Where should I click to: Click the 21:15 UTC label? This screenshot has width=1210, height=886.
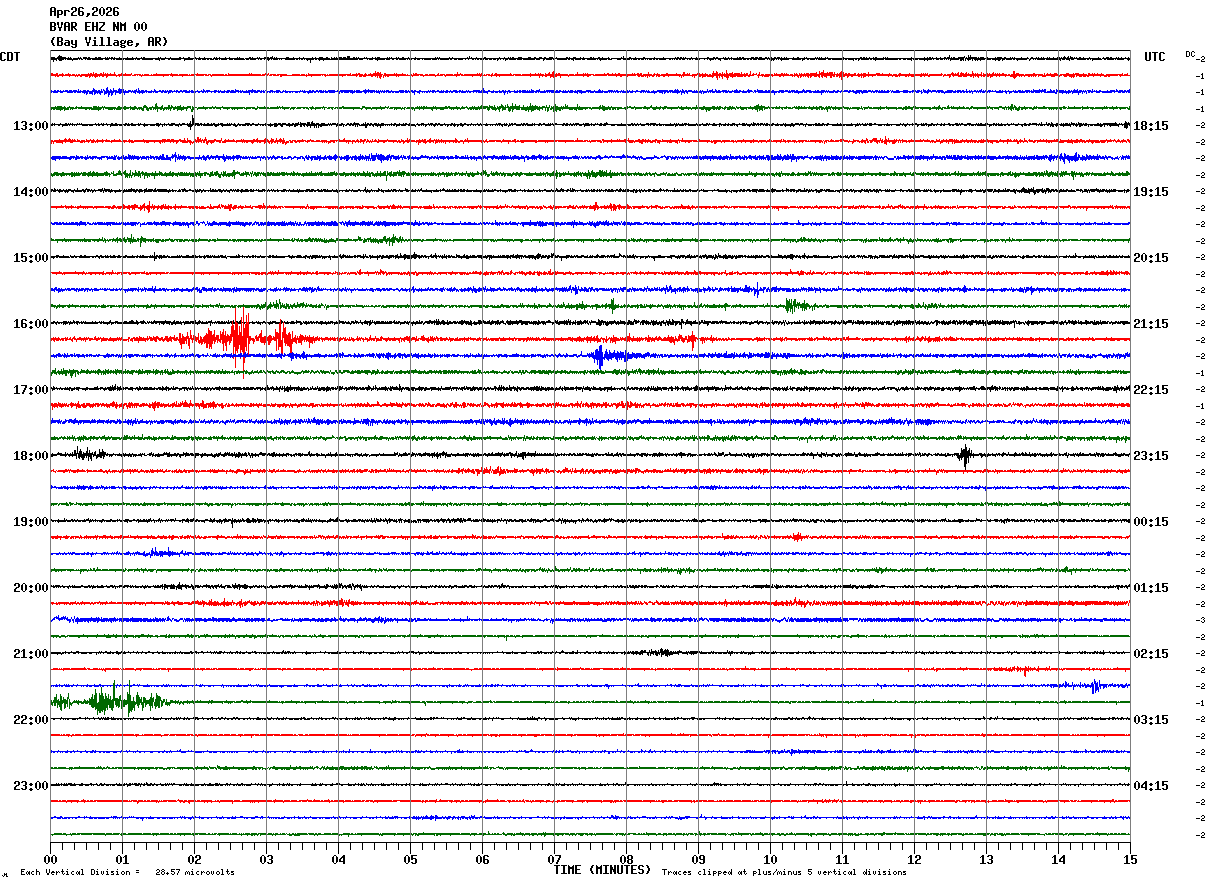point(1151,324)
